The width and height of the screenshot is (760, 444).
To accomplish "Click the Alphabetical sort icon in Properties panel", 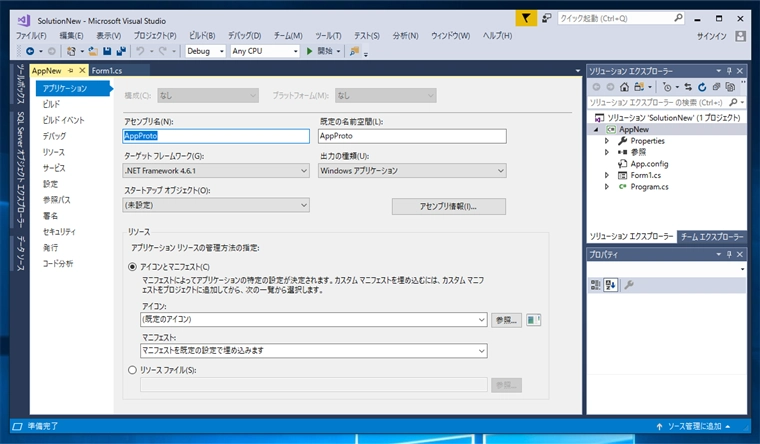I will pos(610,285).
